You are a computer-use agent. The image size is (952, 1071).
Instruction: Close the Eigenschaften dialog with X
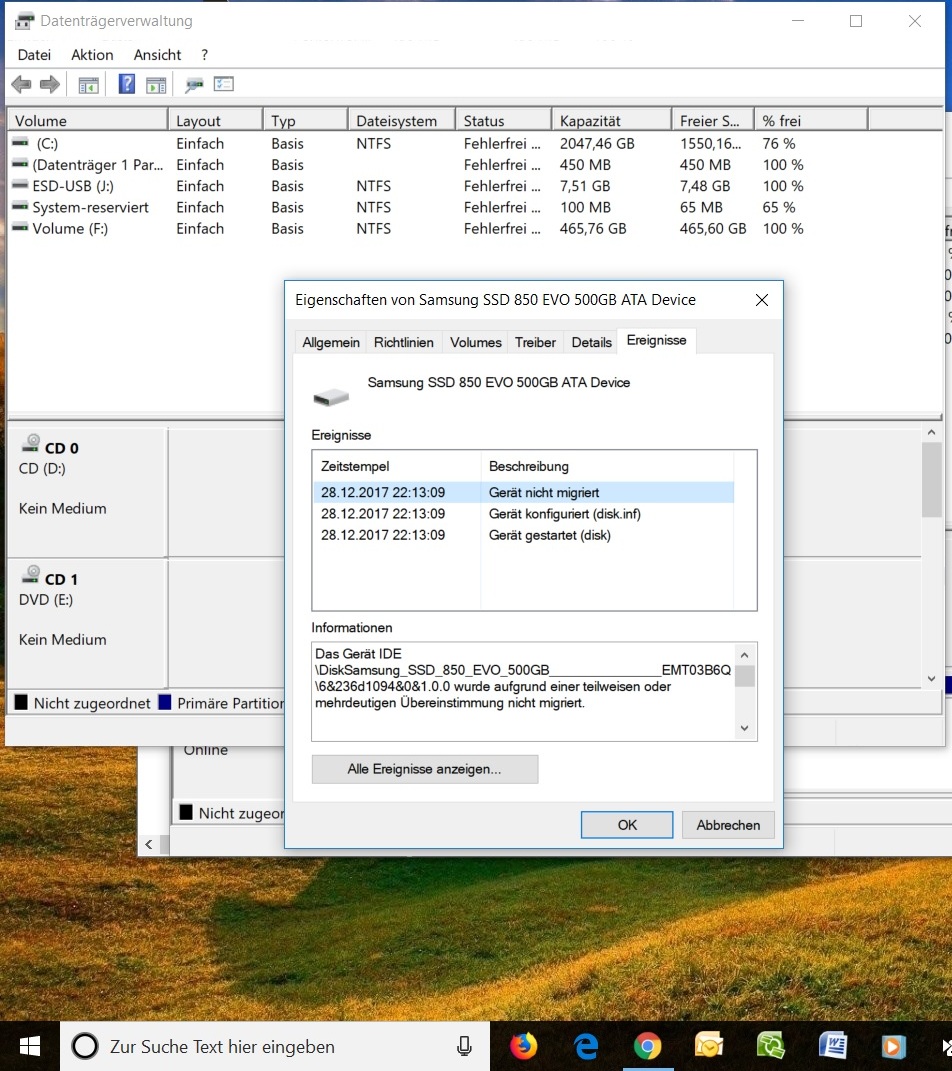click(x=762, y=300)
